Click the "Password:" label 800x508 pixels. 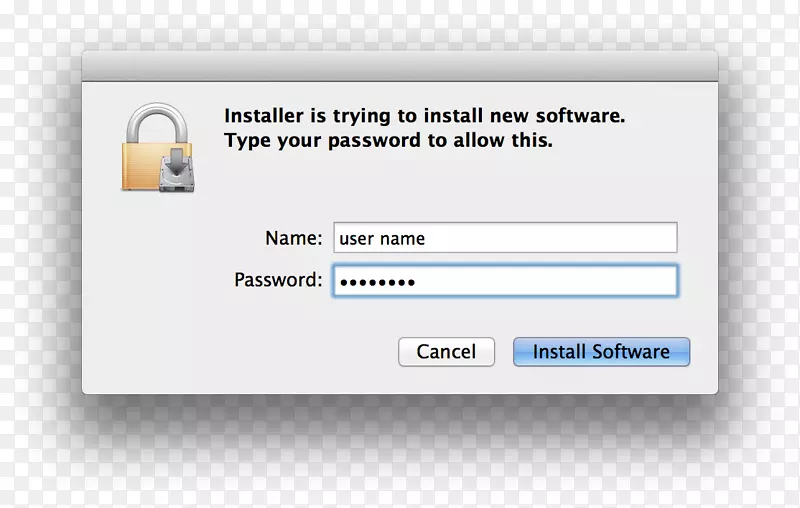[278, 280]
